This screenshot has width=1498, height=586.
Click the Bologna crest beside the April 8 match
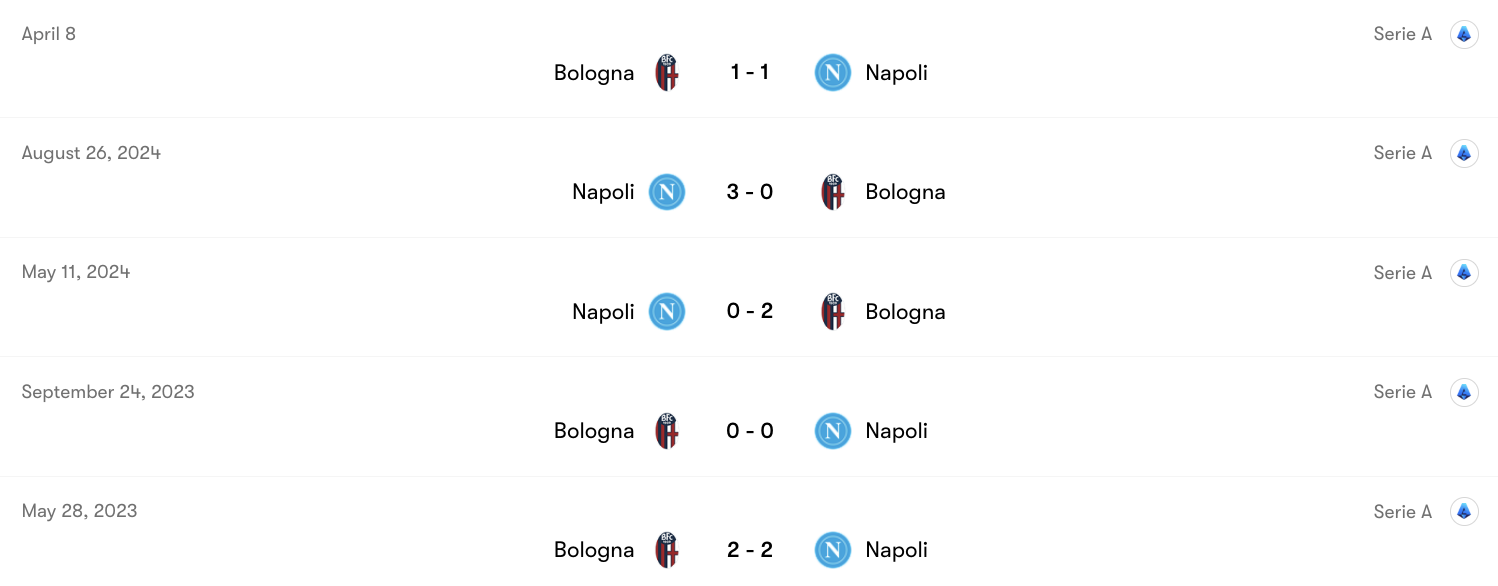(x=665, y=72)
